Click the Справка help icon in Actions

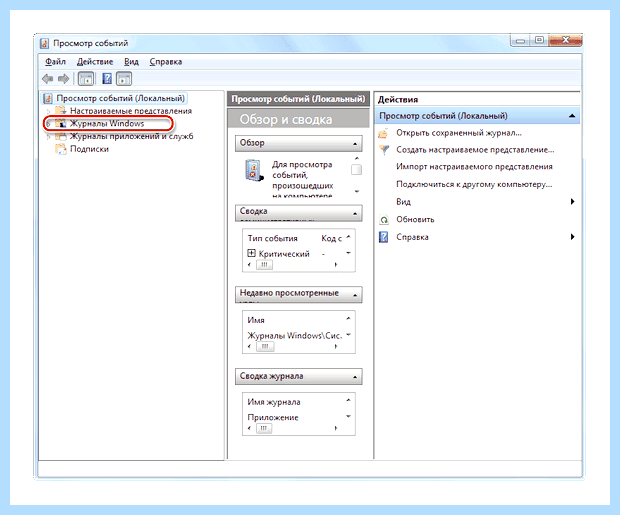[384, 237]
